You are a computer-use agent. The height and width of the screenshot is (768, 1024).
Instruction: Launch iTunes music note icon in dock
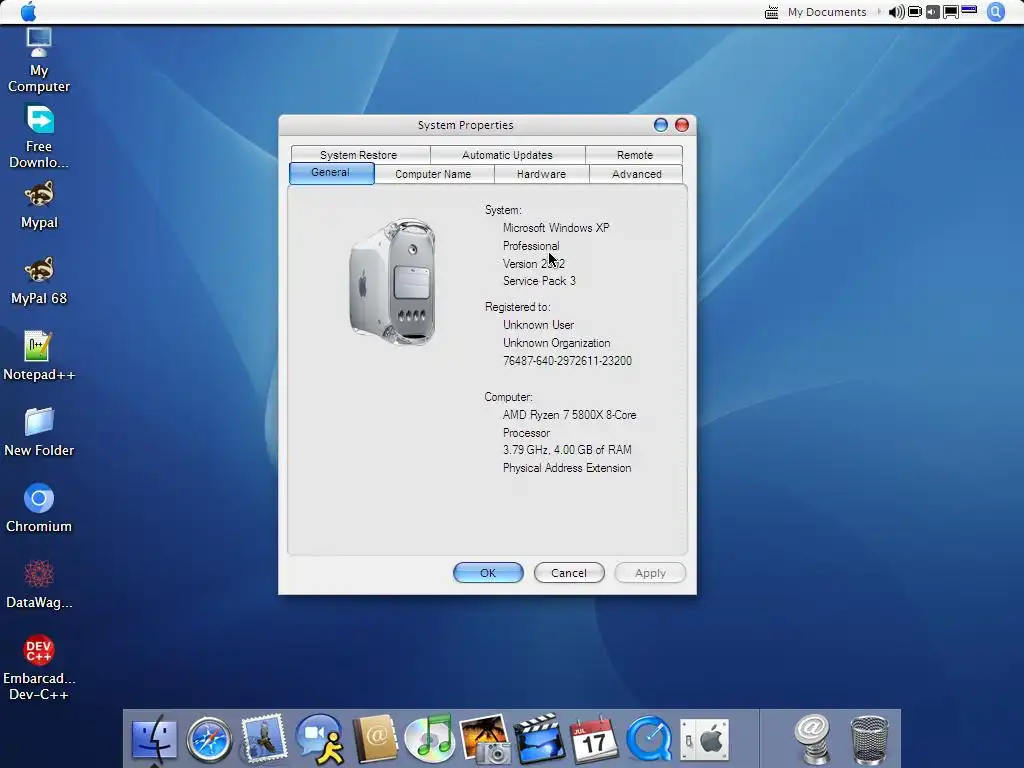click(430, 739)
